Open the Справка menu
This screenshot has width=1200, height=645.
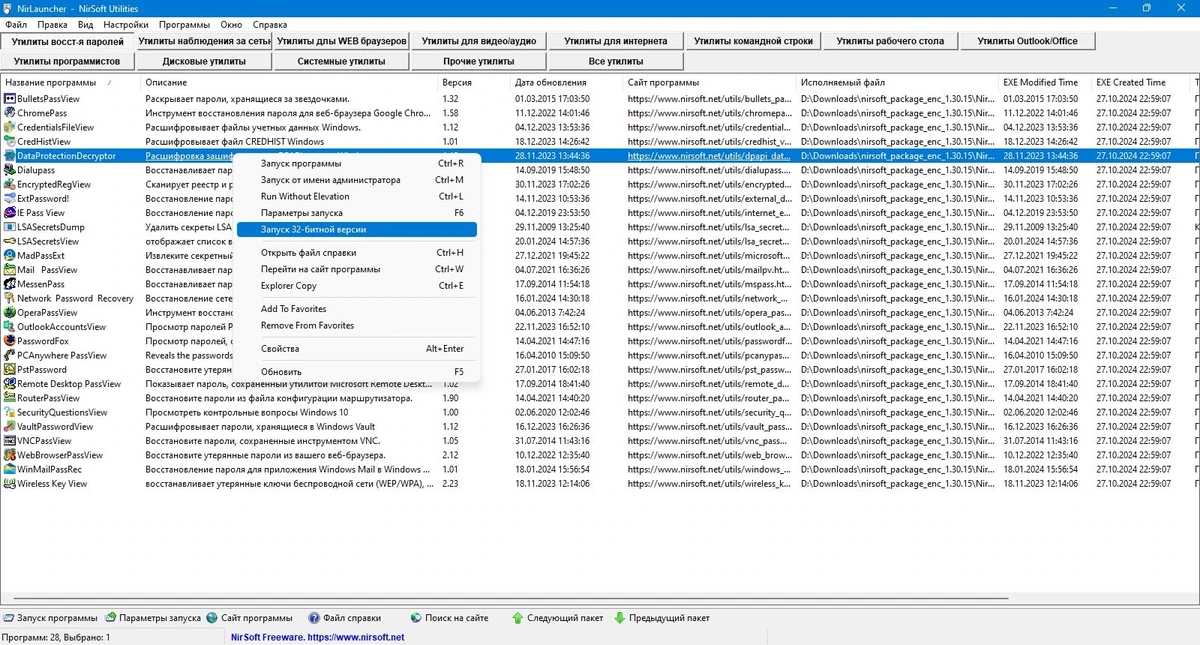click(270, 24)
